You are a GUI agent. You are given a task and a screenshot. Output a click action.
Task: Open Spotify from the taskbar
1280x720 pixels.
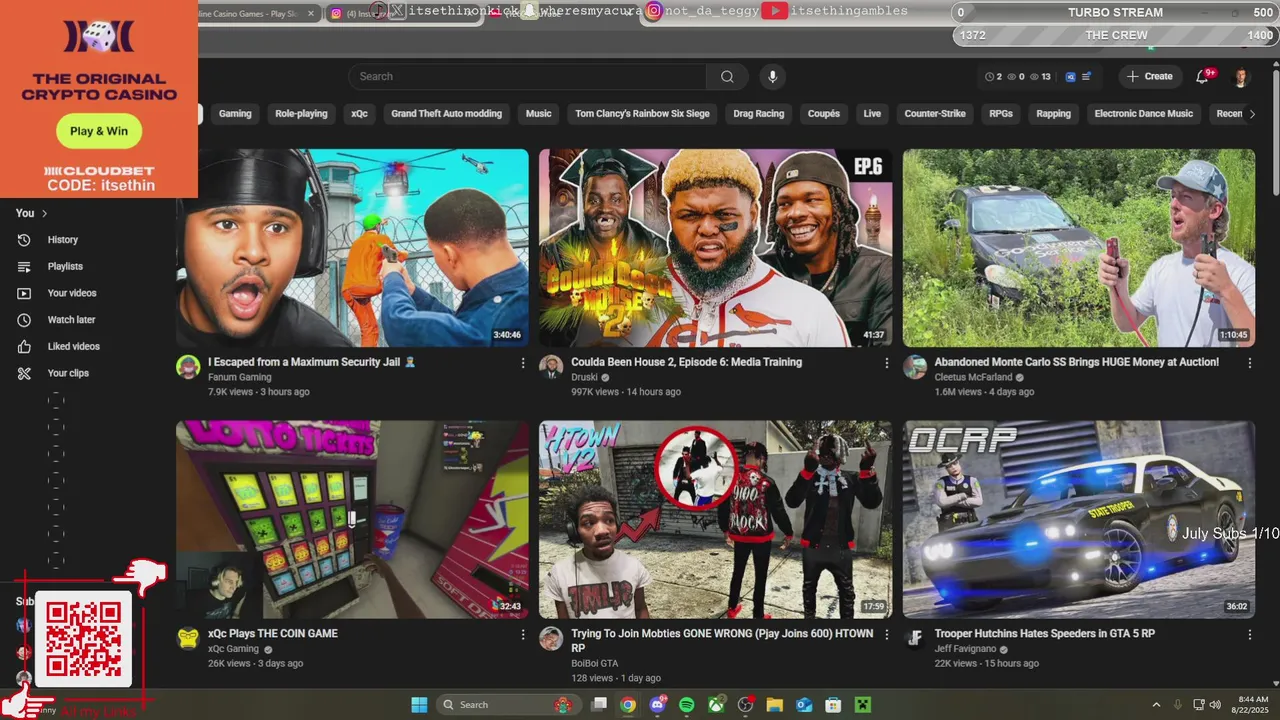686,705
